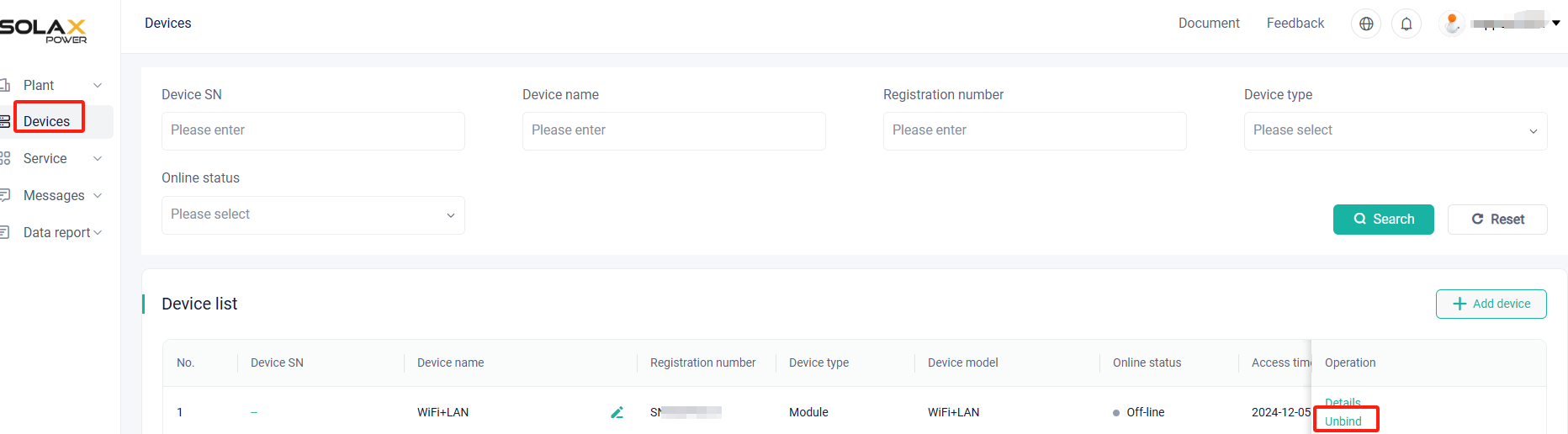Open the Document link in header
Image resolution: width=1568 pixels, height=434 pixels.
pyautogui.click(x=1209, y=24)
